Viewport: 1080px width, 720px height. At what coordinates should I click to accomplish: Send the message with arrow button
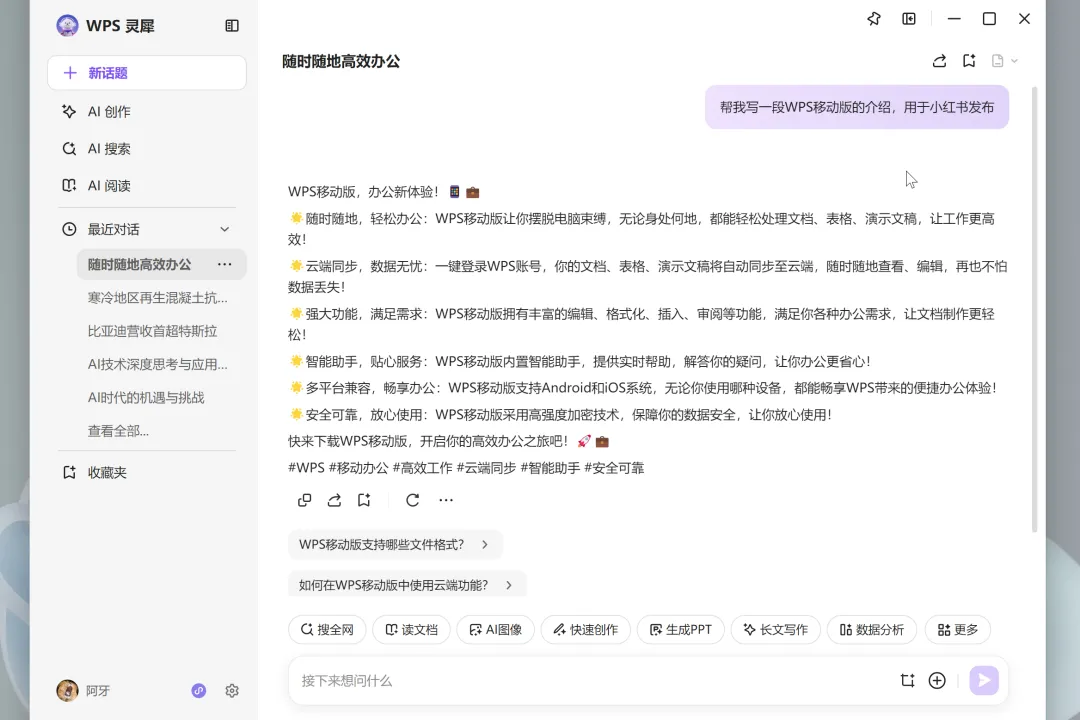[x=984, y=681]
